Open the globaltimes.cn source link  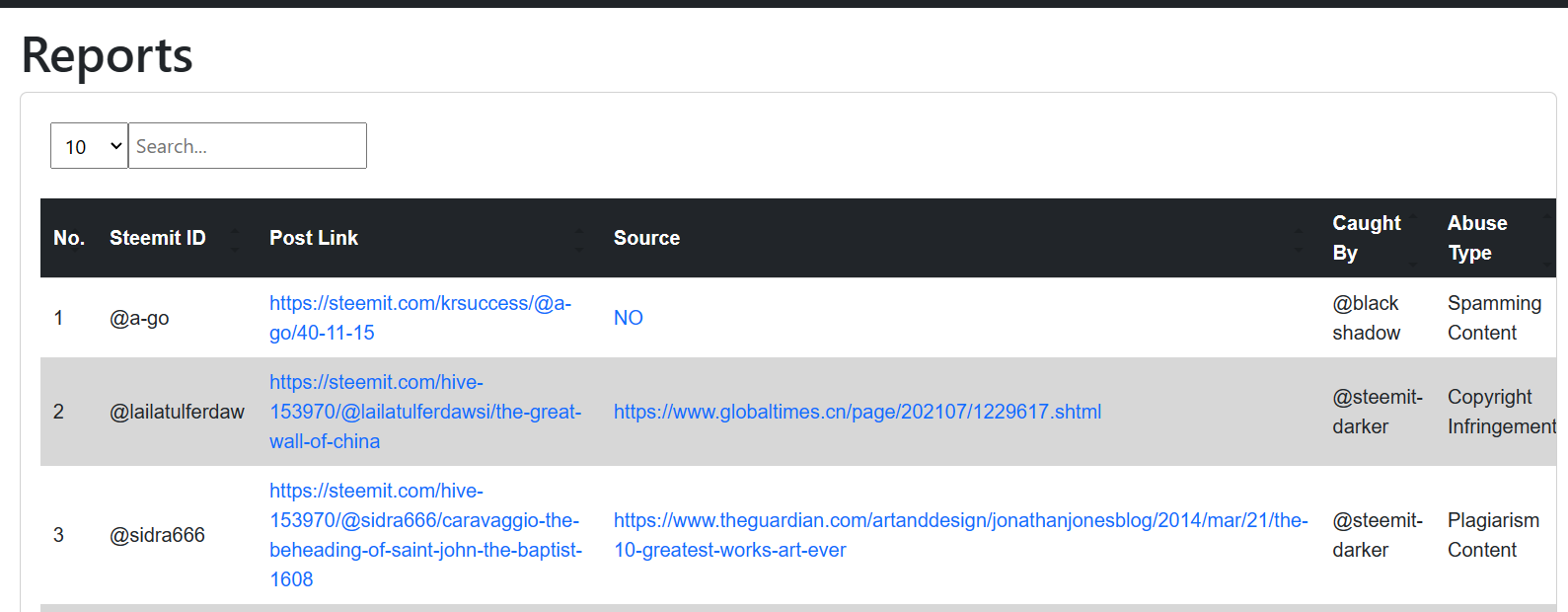tap(858, 412)
